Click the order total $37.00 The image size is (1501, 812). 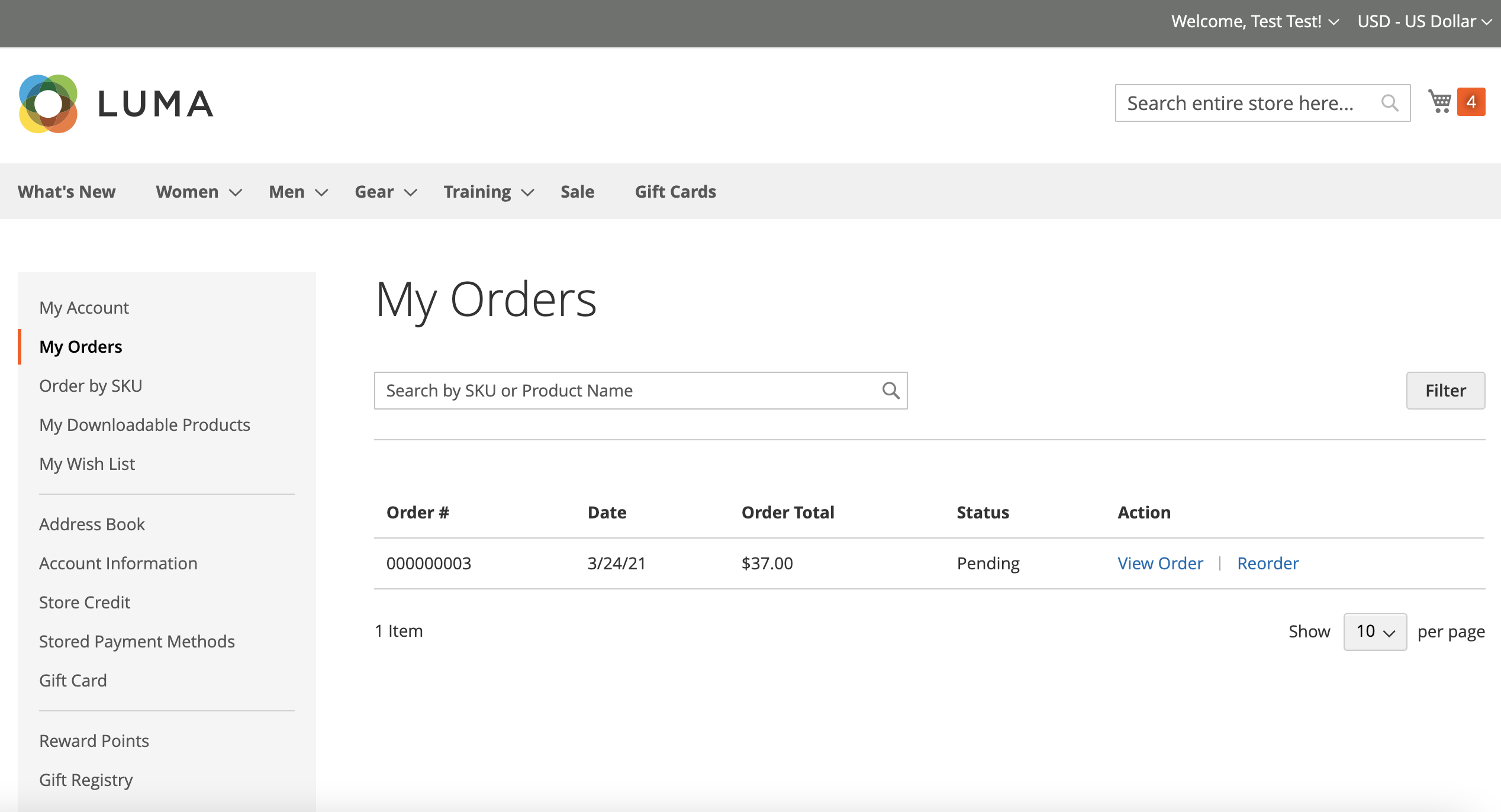[767, 563]
